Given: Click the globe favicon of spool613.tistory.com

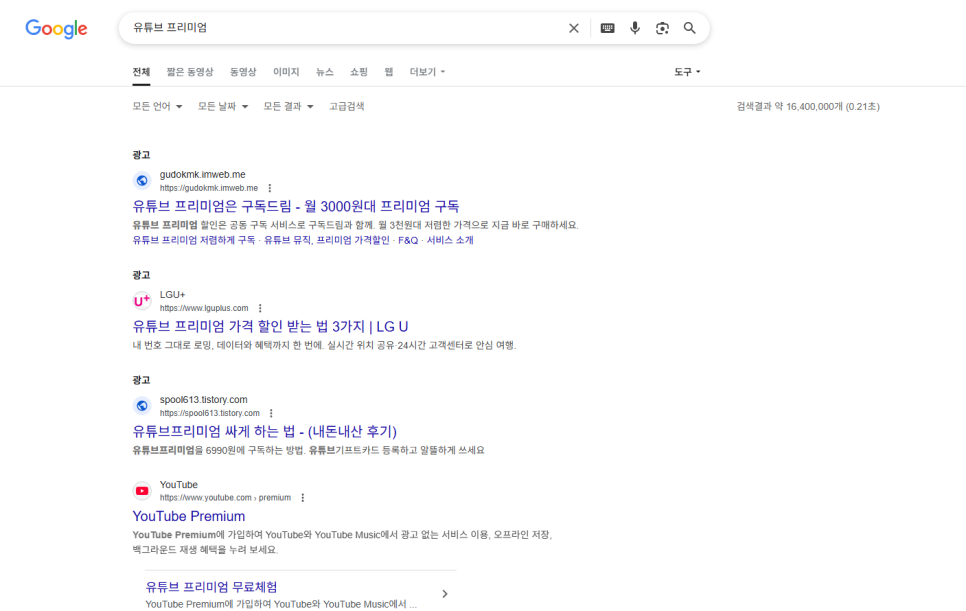Looking at the screenshot, I should (x=142, y=406).
